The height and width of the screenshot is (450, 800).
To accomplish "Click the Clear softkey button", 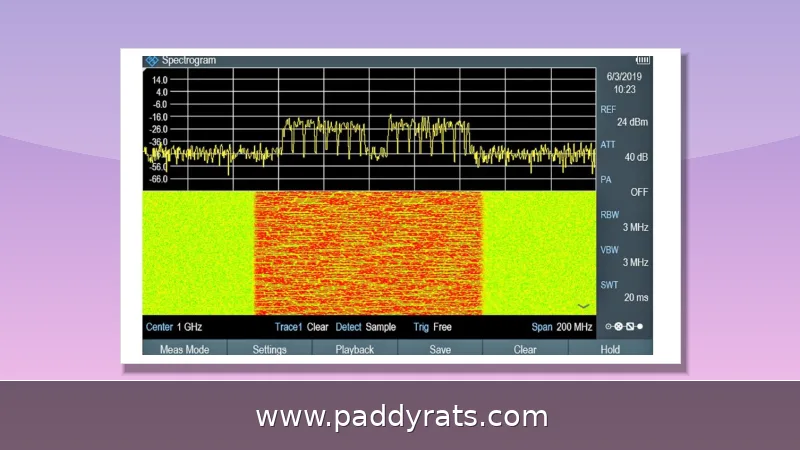I will point(525,349).
